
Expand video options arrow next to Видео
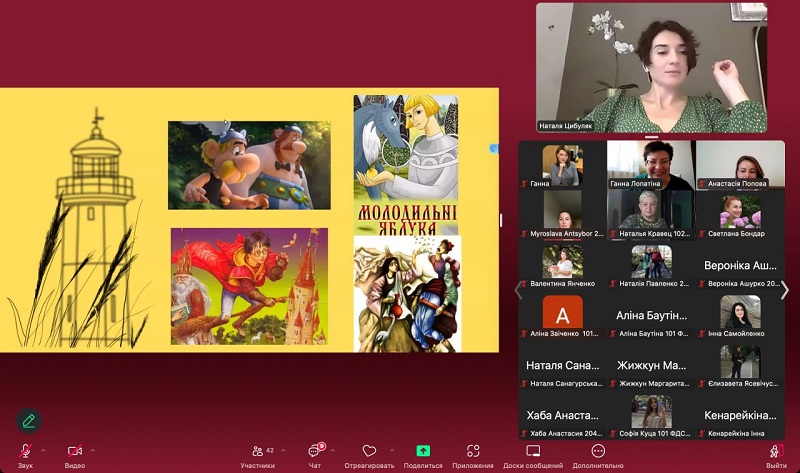coord(93,449)
